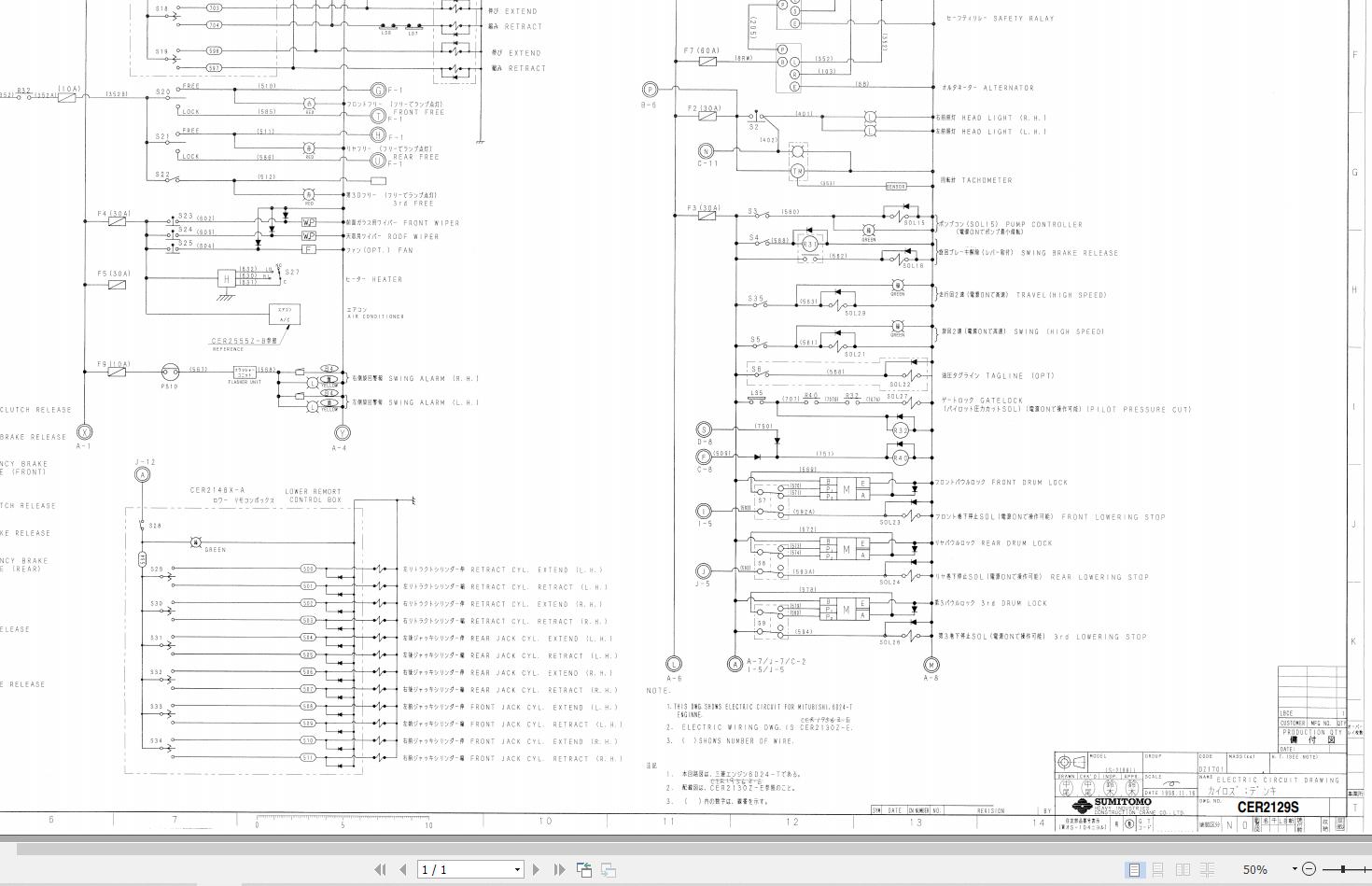Click the TAGLINE (OPT) label

tap(1019, 376)
